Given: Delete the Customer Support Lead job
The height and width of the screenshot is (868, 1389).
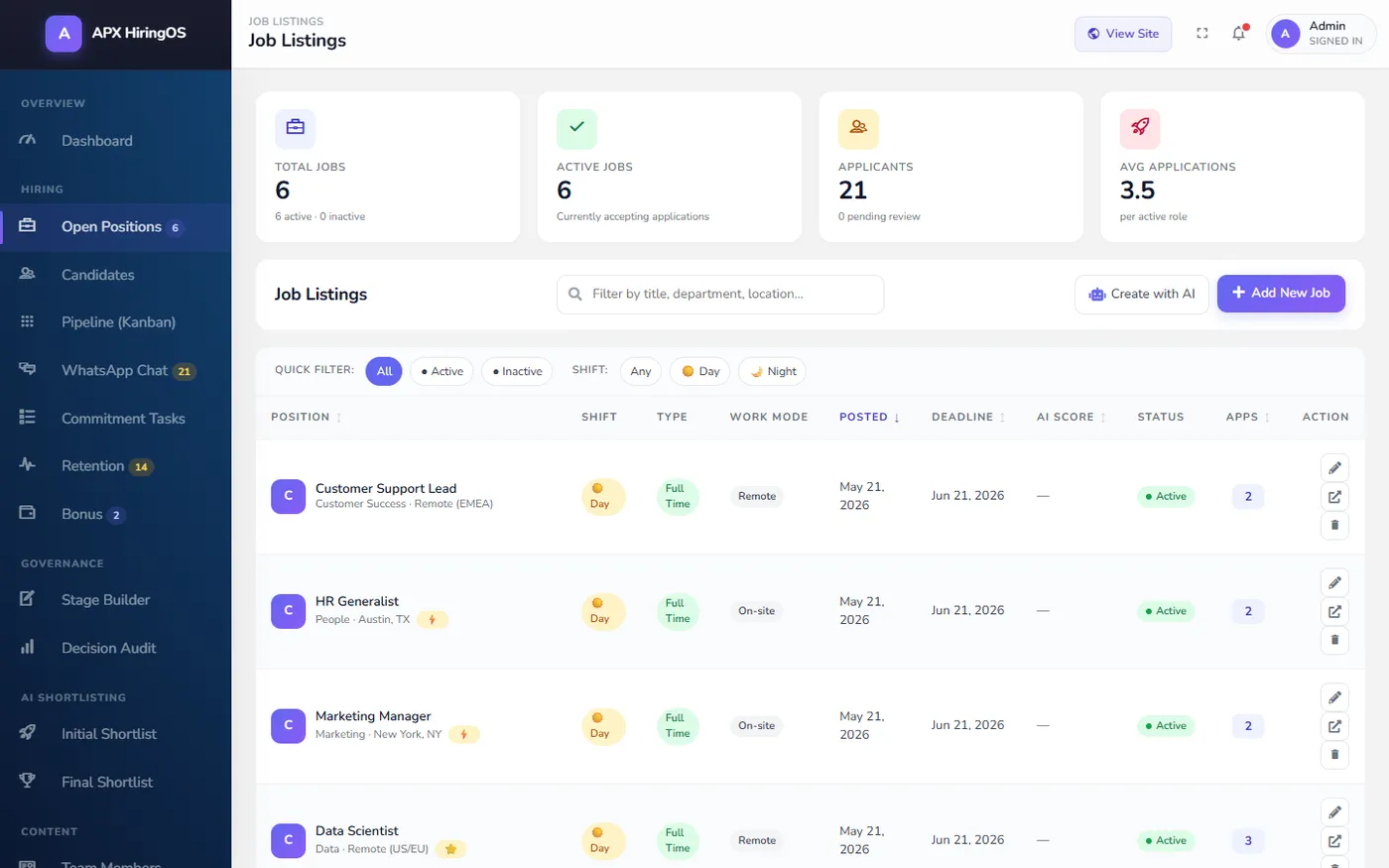Looking at the screenshot, I should (1334, 526).
